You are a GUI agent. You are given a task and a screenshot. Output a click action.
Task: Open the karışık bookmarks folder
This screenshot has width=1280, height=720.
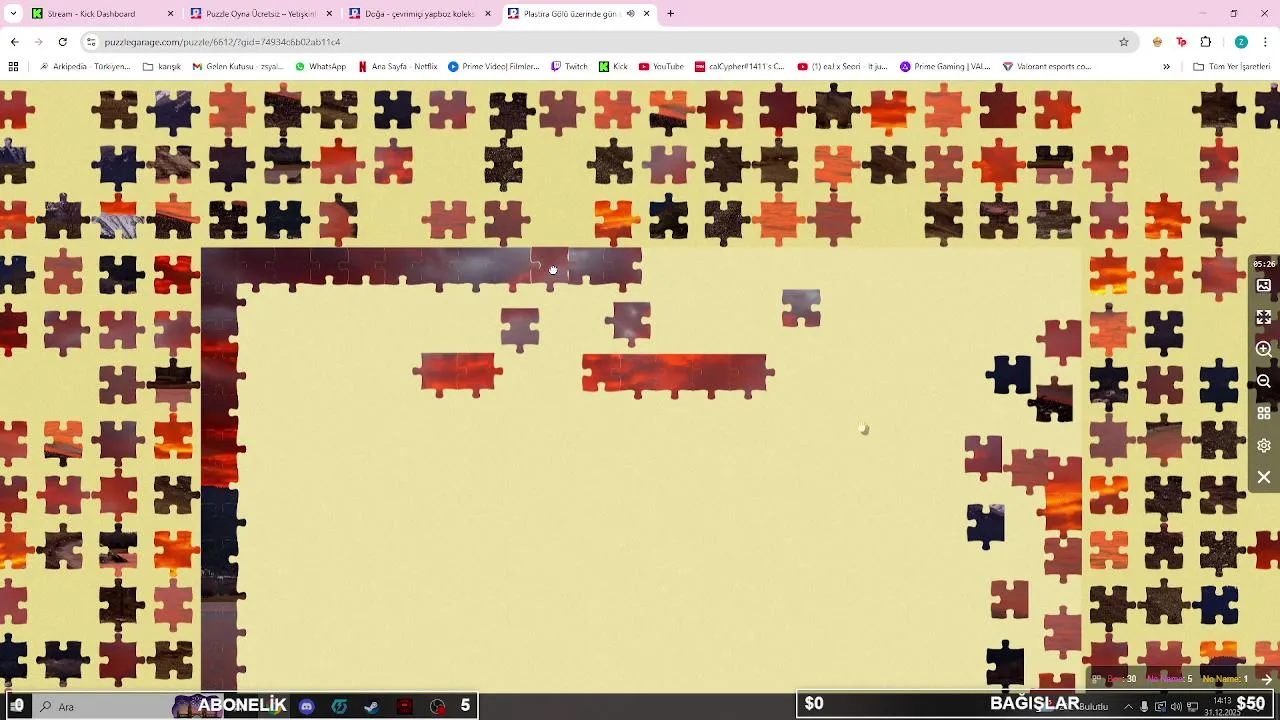click(162, 67)
